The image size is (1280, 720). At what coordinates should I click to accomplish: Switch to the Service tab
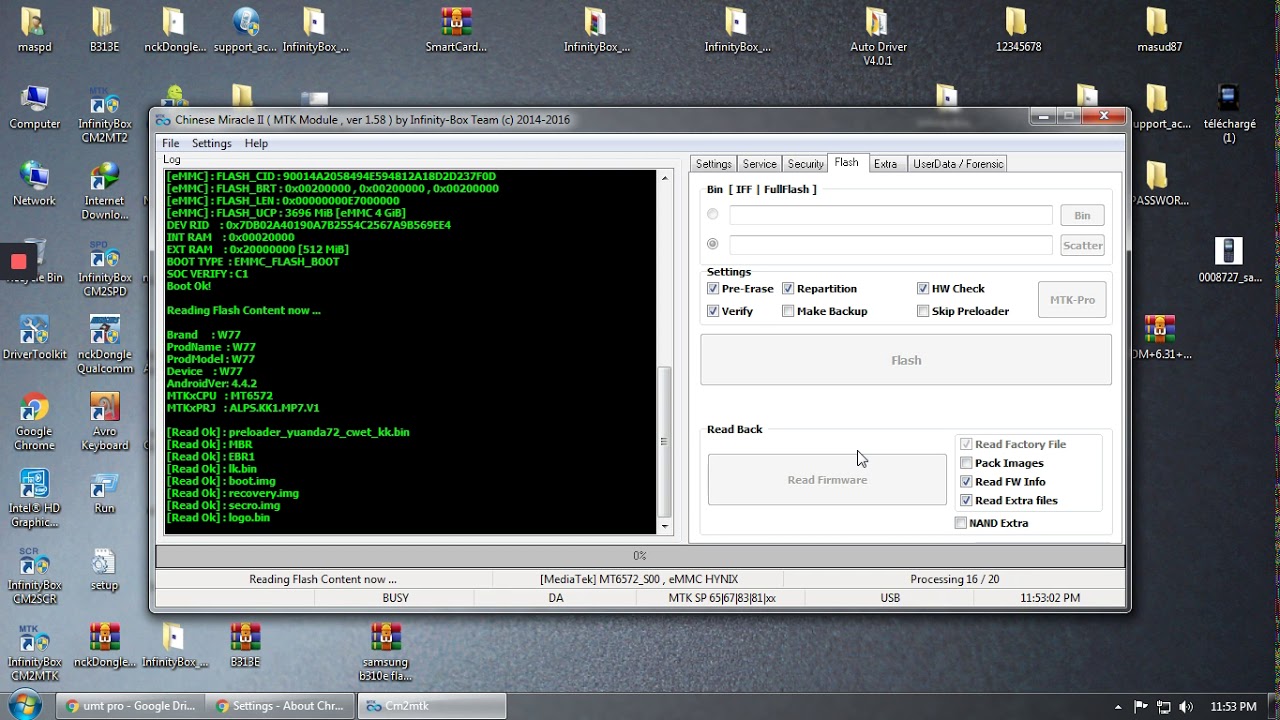(759, 164)
